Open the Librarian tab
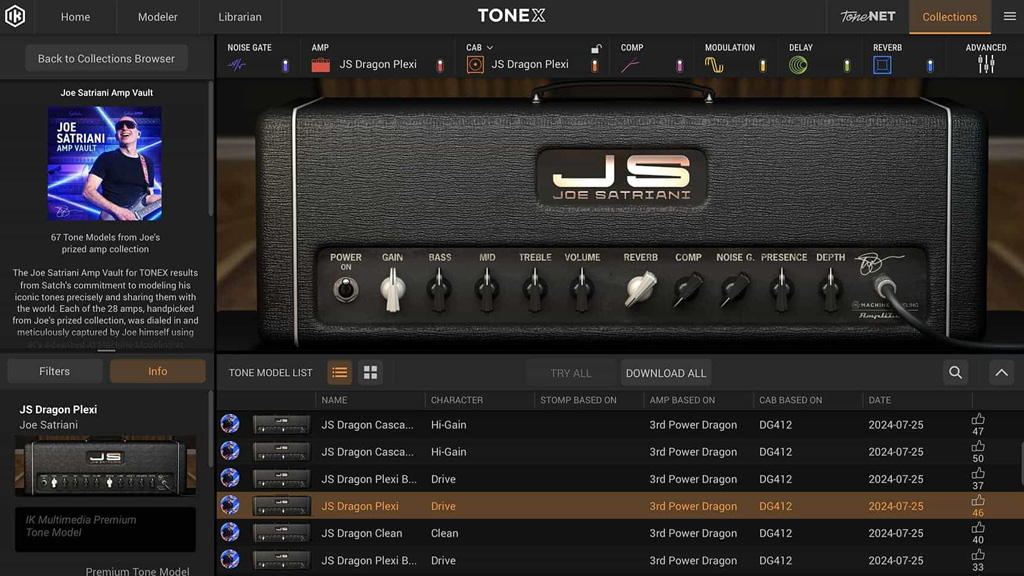This screenshot has width=1024, height=576. tap(240, 17)
